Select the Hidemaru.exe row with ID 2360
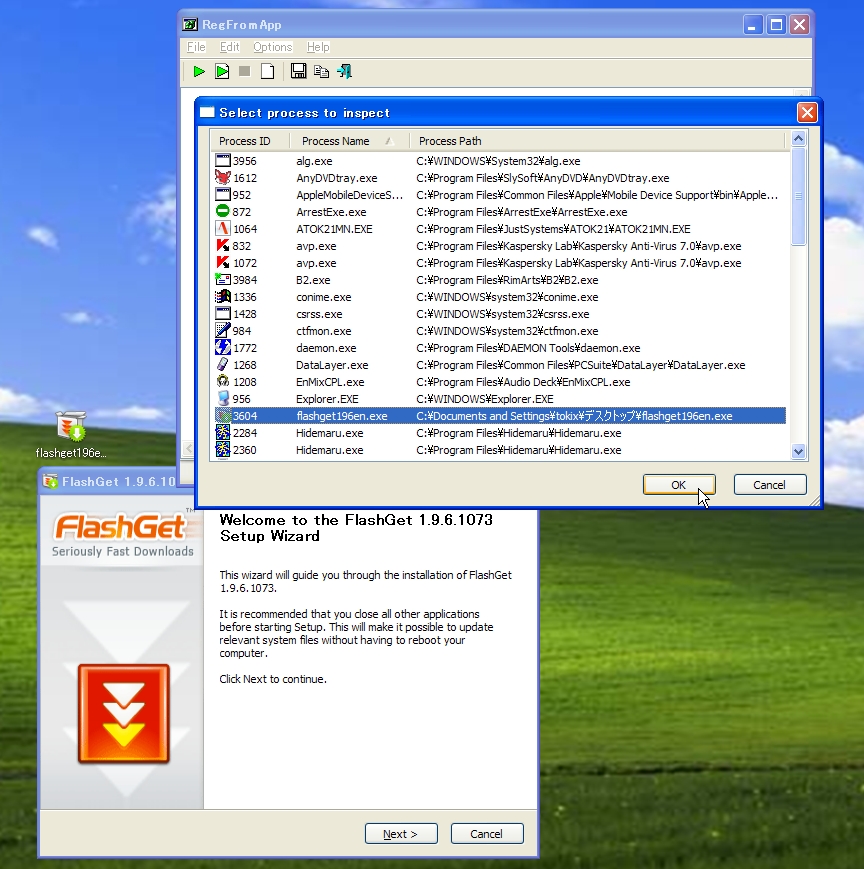Viewport: 864px width, 869px height. (500, 450)
